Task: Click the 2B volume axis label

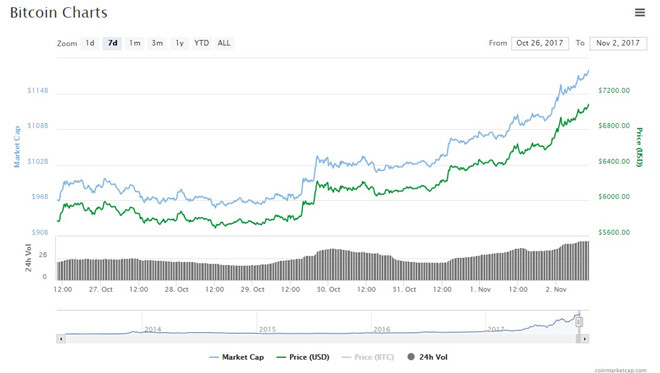Action: 43,255
